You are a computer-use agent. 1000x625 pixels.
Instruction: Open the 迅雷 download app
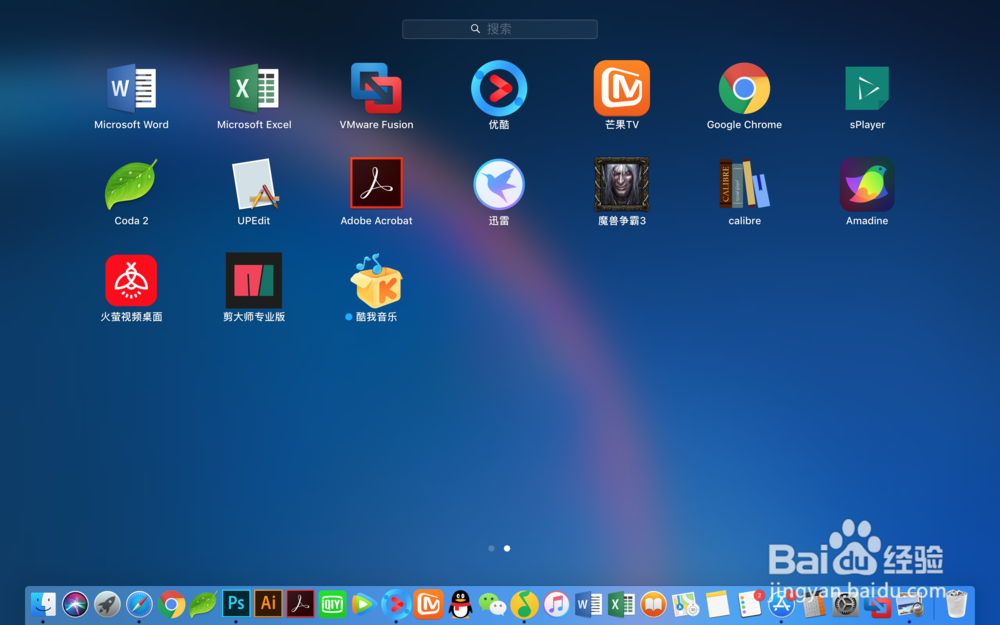(499, 184)
